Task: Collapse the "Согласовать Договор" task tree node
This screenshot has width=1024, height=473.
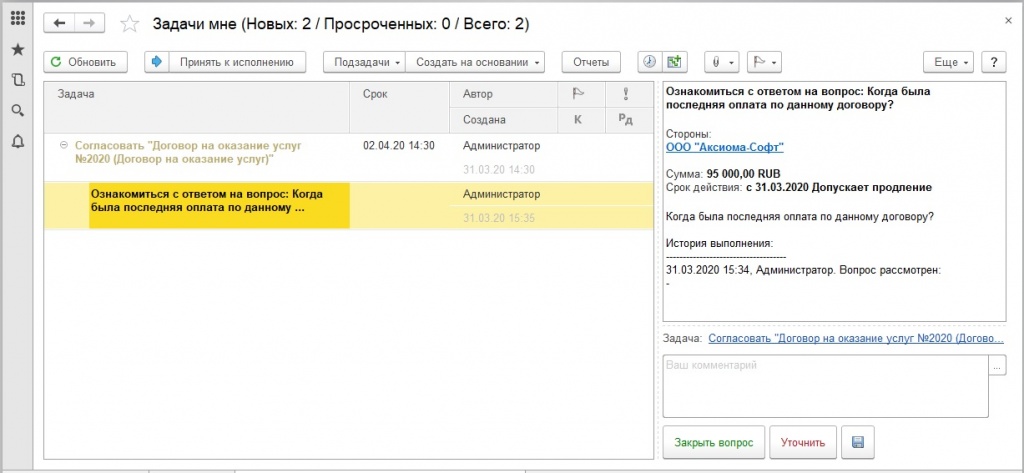Action: (64, 145)
